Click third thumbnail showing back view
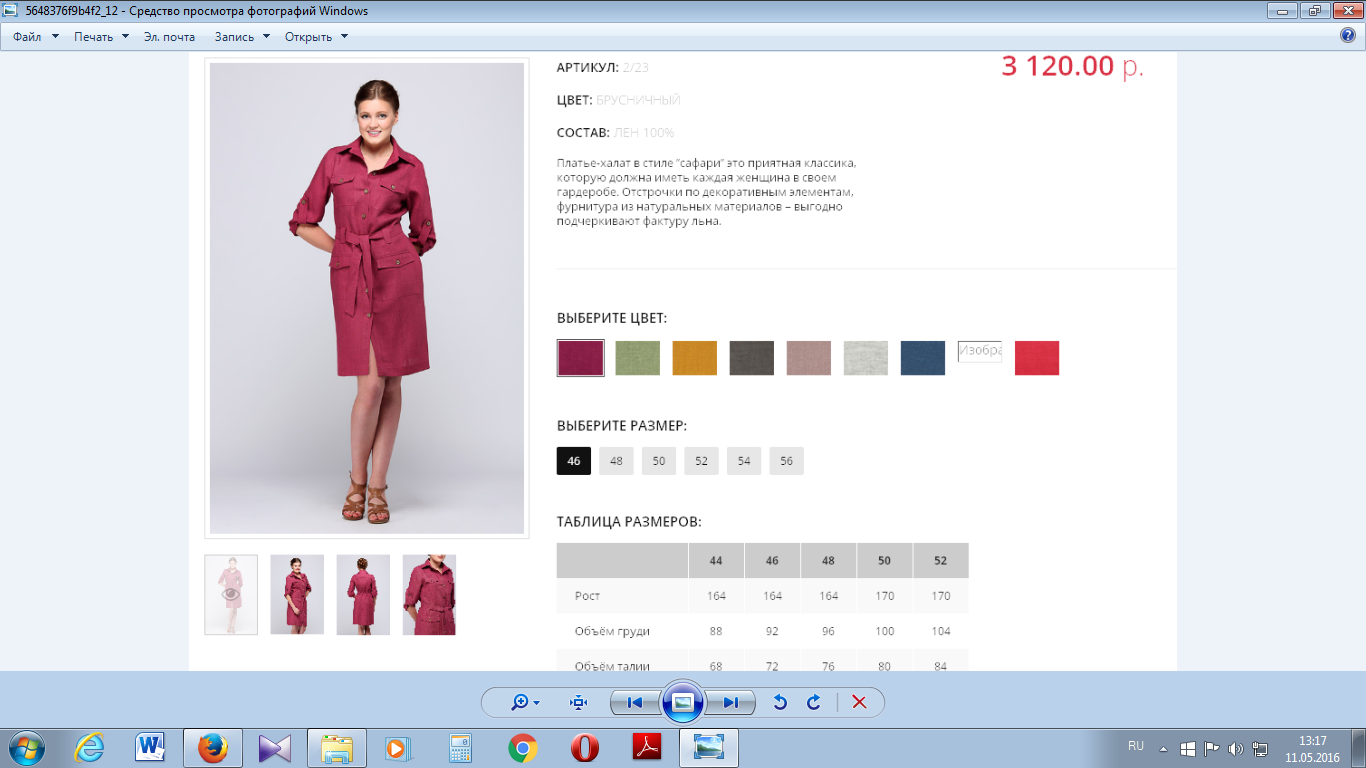This screenshot has width=1366, height=768. 363,595
